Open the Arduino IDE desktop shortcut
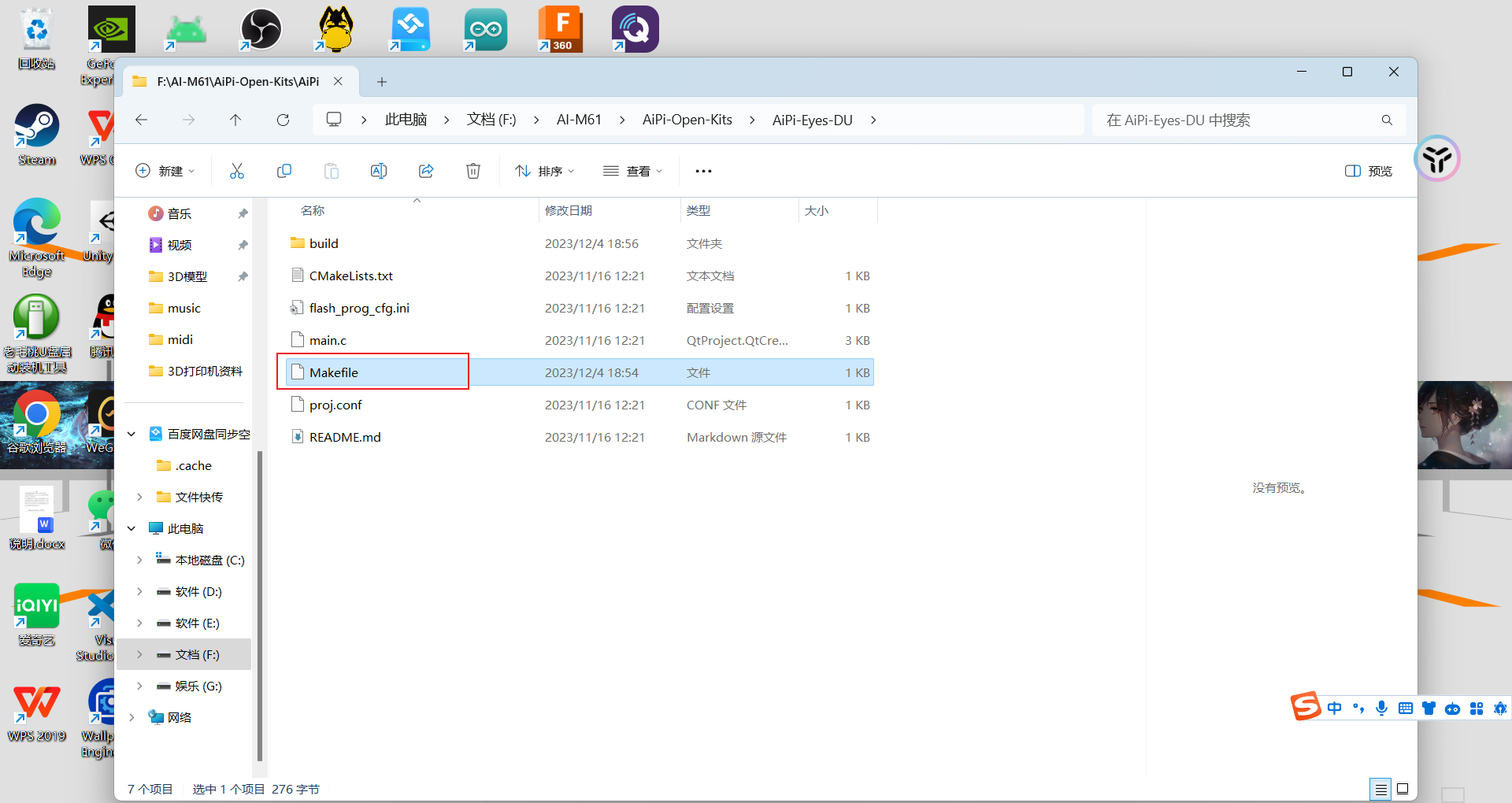The height and width of the screenshot is (803, 1512). coord(486,29)
